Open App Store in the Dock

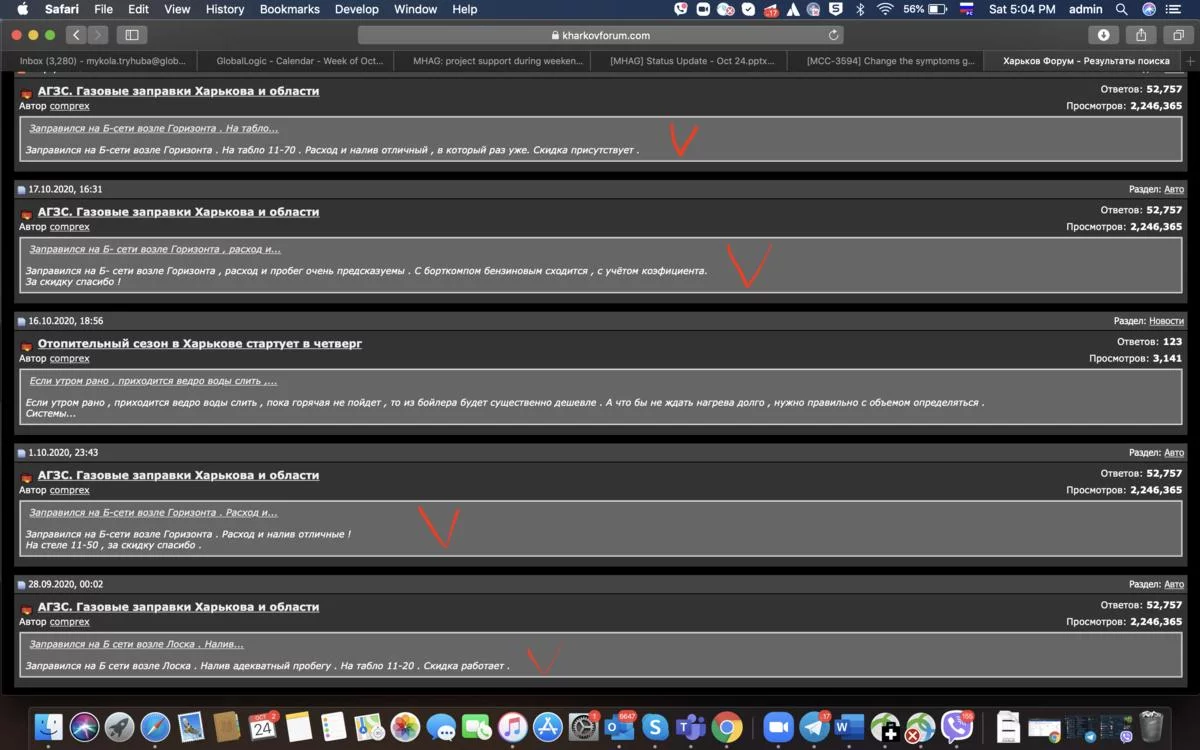(x=548, y=727)
